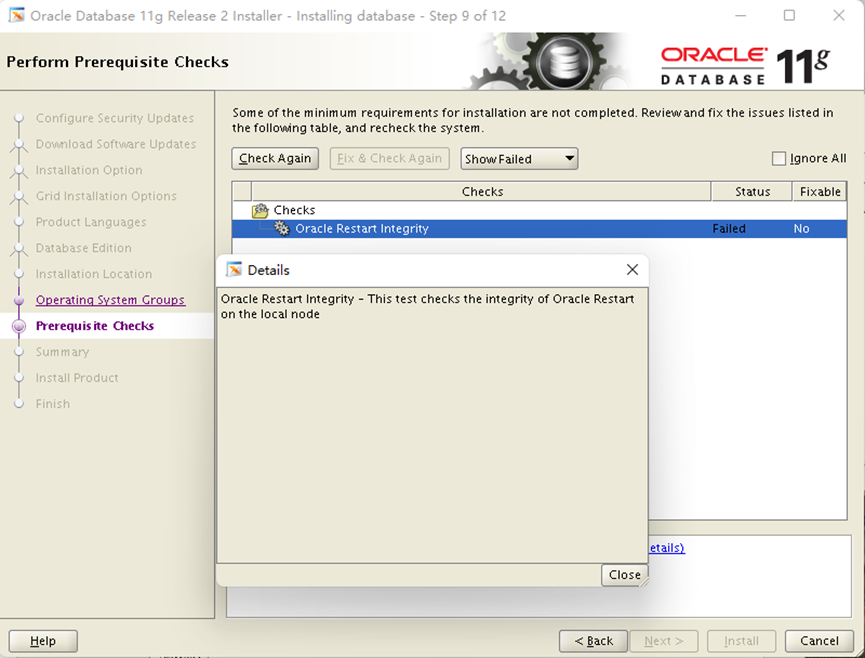Click the Status column header

[x=752, y=191]
